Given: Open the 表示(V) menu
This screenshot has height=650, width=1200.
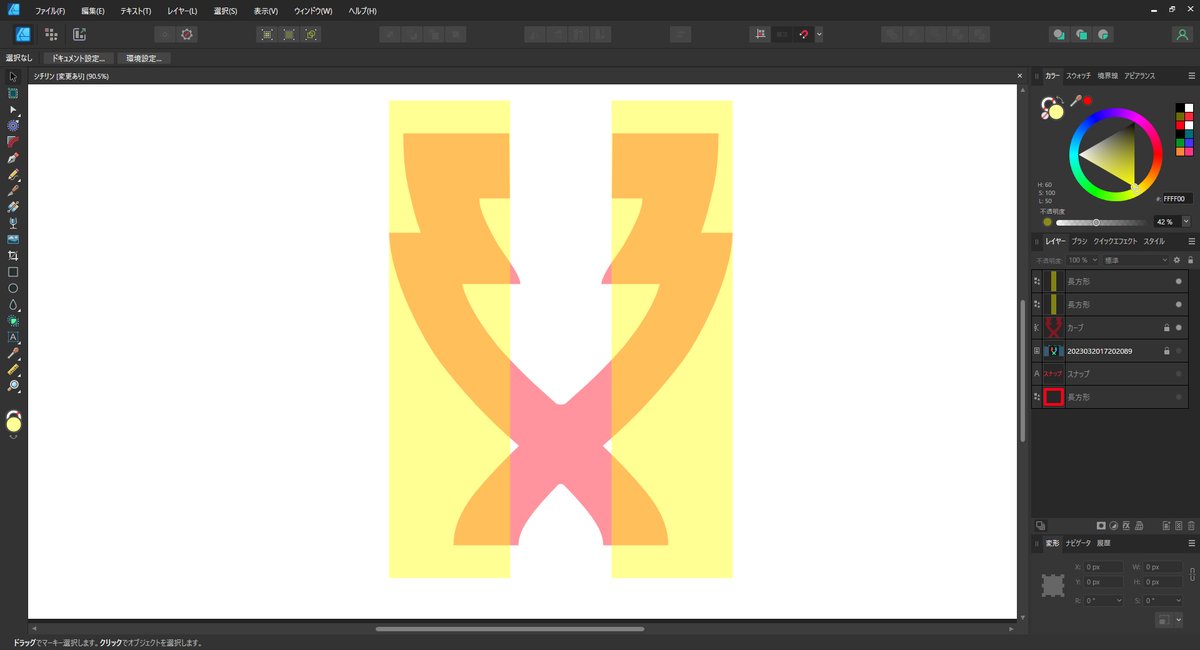Looking at the screenshot, I should point(267,10).
